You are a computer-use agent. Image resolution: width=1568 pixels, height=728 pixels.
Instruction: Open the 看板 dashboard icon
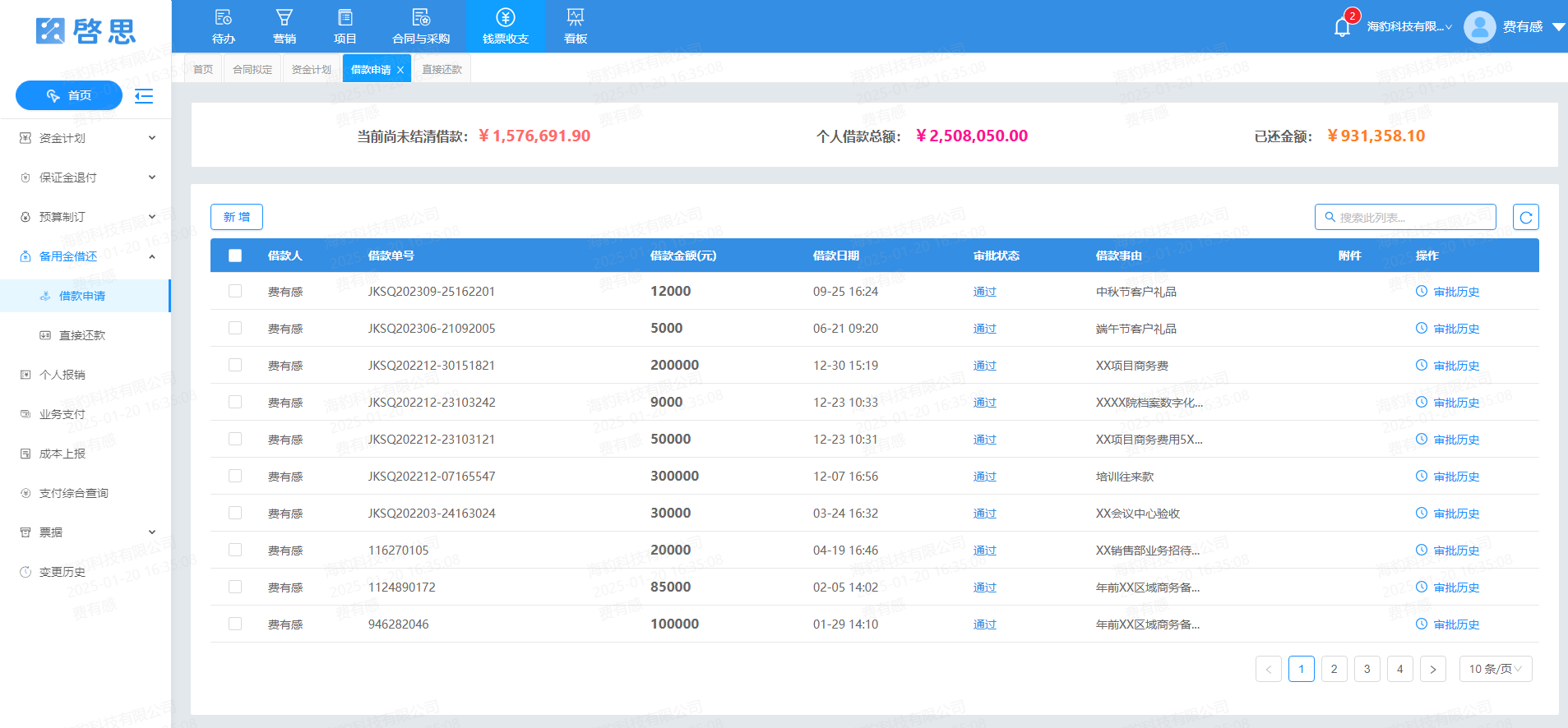click(576, 17)
